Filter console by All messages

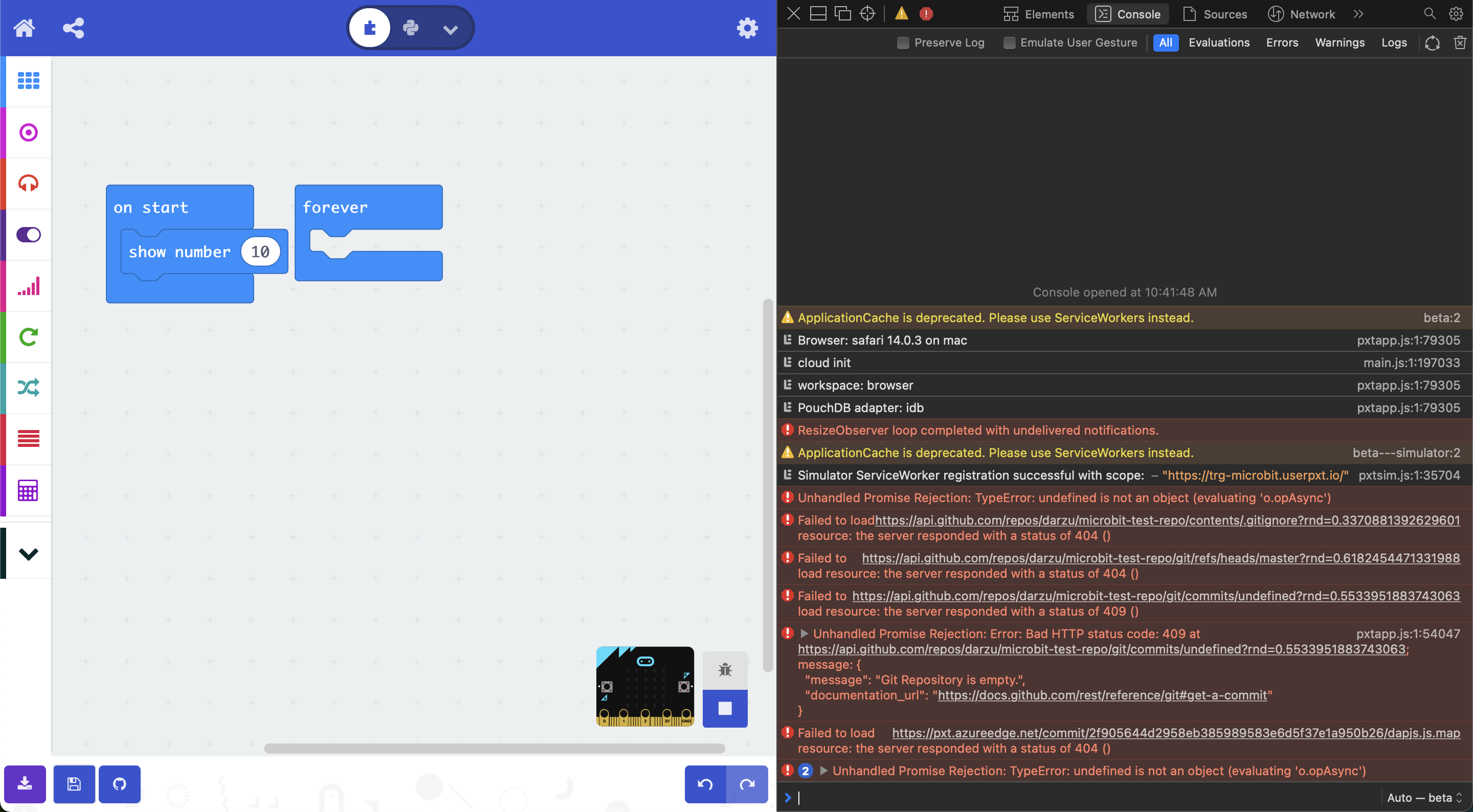tap(1166, 42)
